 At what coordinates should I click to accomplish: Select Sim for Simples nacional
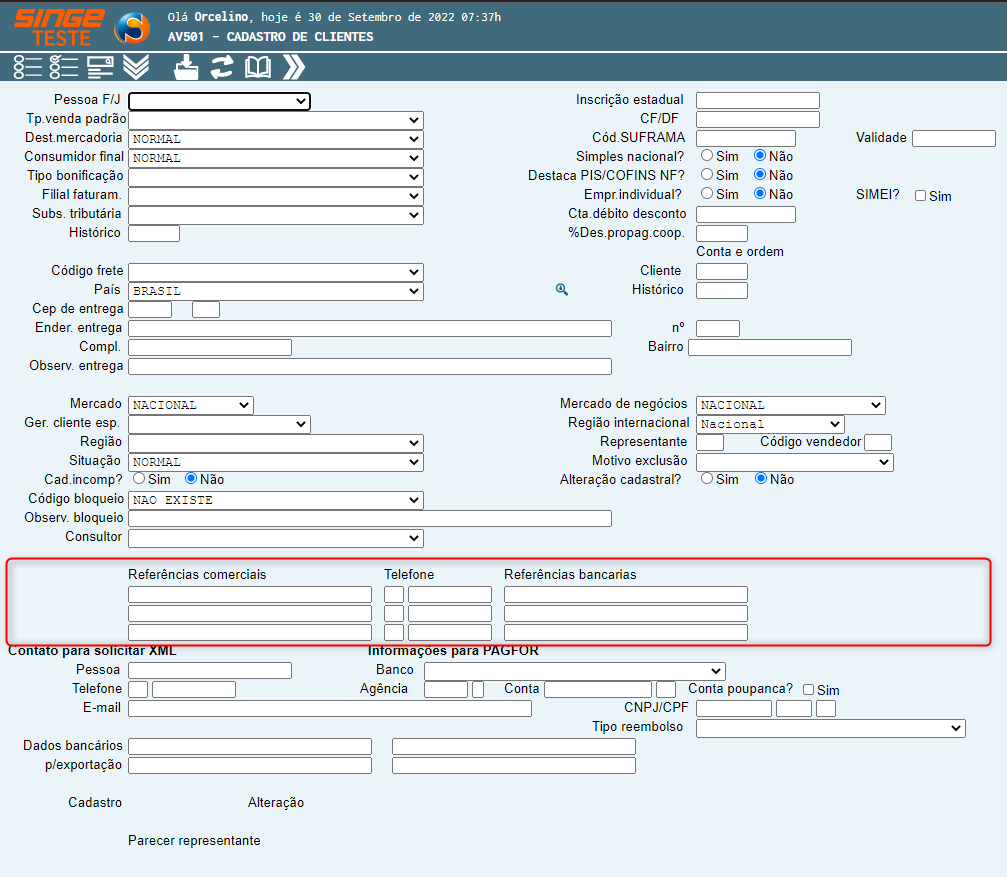(707, 156)
